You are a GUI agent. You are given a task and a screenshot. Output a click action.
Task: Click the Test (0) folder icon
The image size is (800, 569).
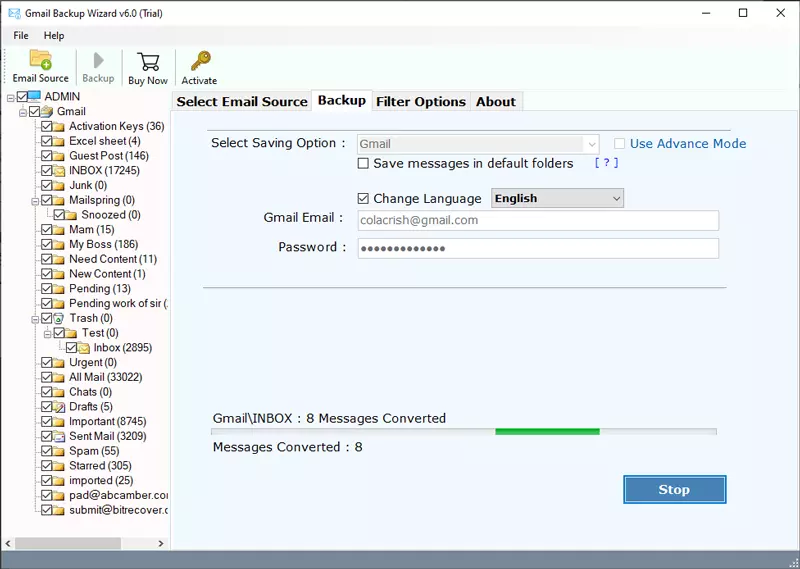click(x=71, y=333)
